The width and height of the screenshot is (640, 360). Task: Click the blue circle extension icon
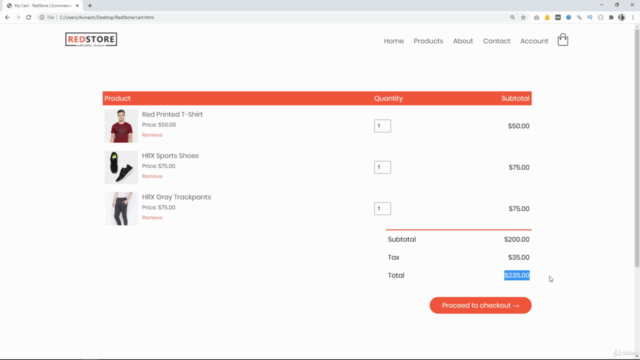click(x=568, y=18)
